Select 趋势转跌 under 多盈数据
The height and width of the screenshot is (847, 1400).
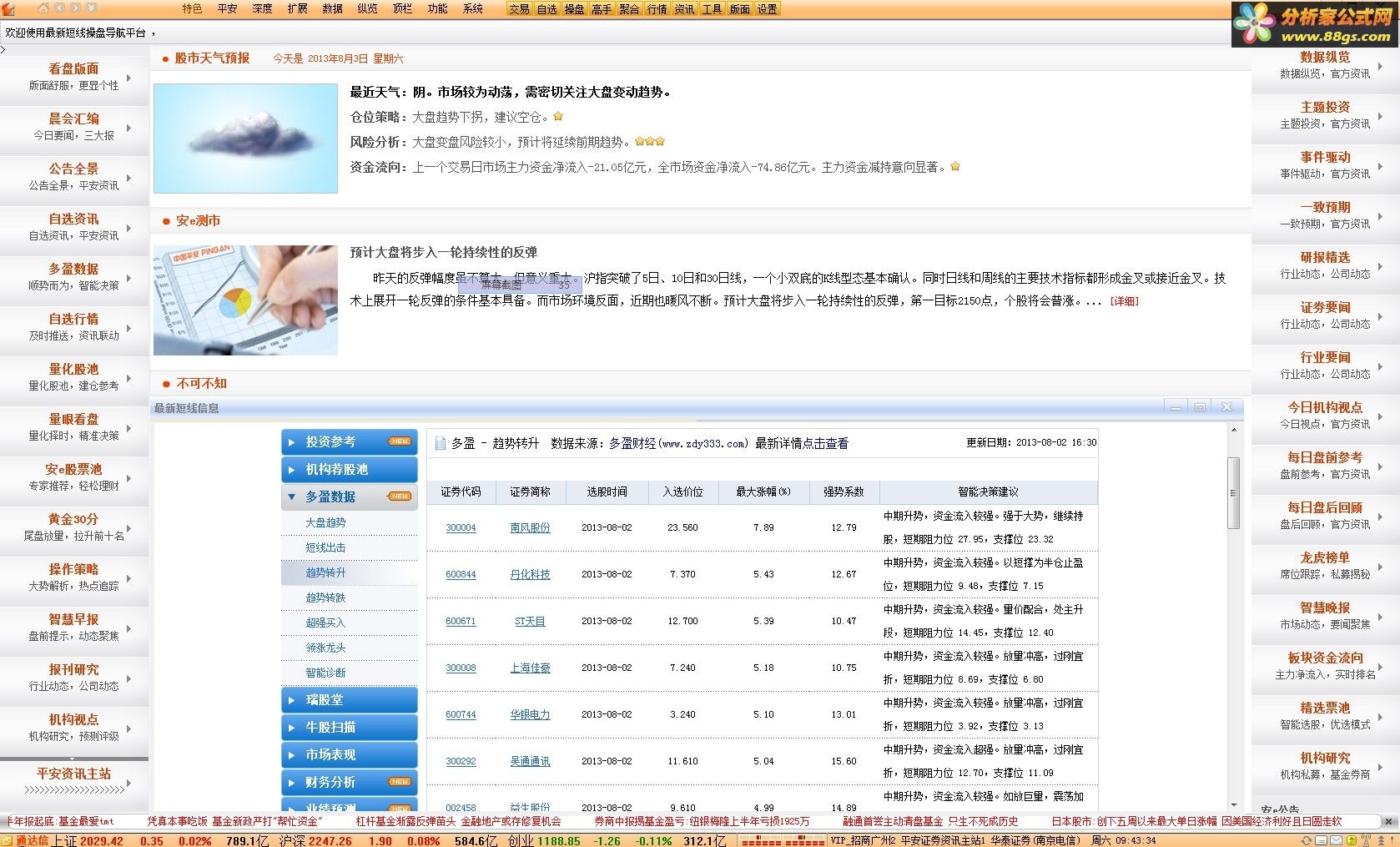(325, 597)
